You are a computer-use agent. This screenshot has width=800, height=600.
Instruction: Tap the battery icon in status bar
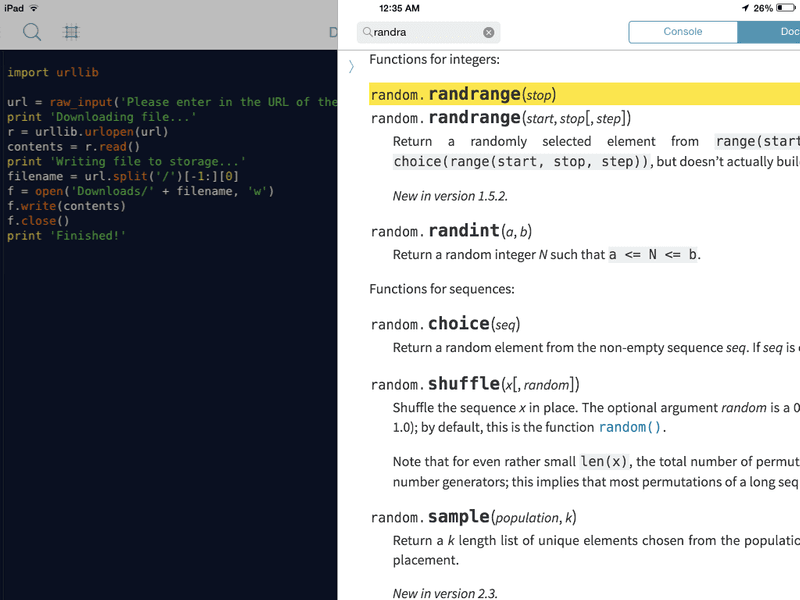click(x=786, y=8)
